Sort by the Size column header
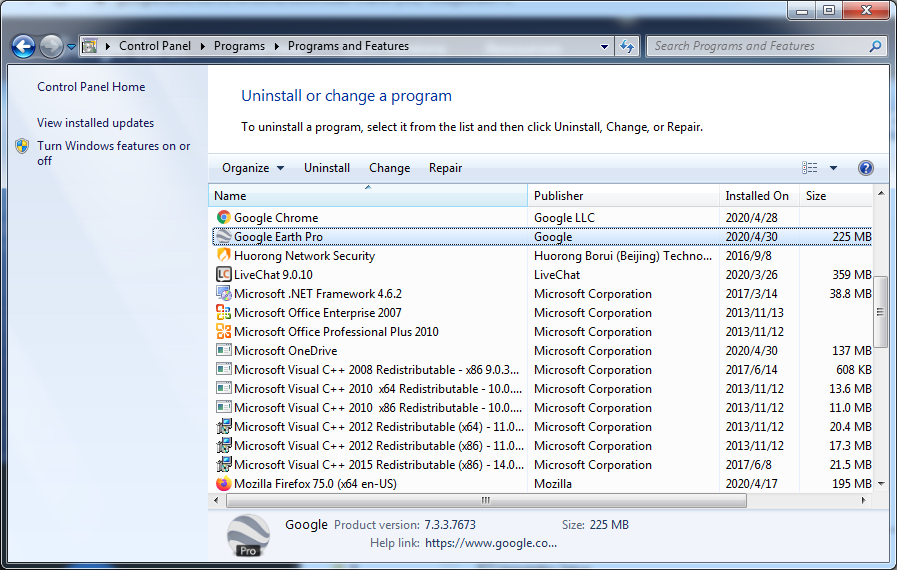 click(836, 195)
